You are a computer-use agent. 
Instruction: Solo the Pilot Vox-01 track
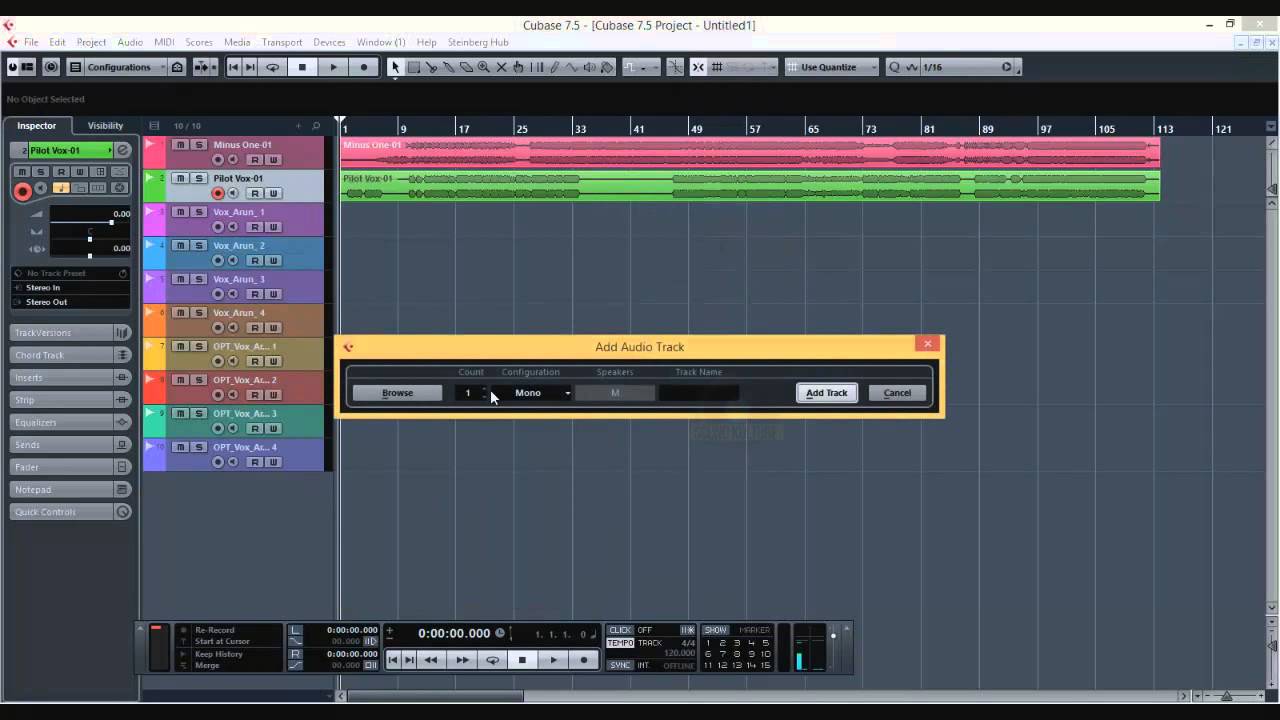click(199, 178)
